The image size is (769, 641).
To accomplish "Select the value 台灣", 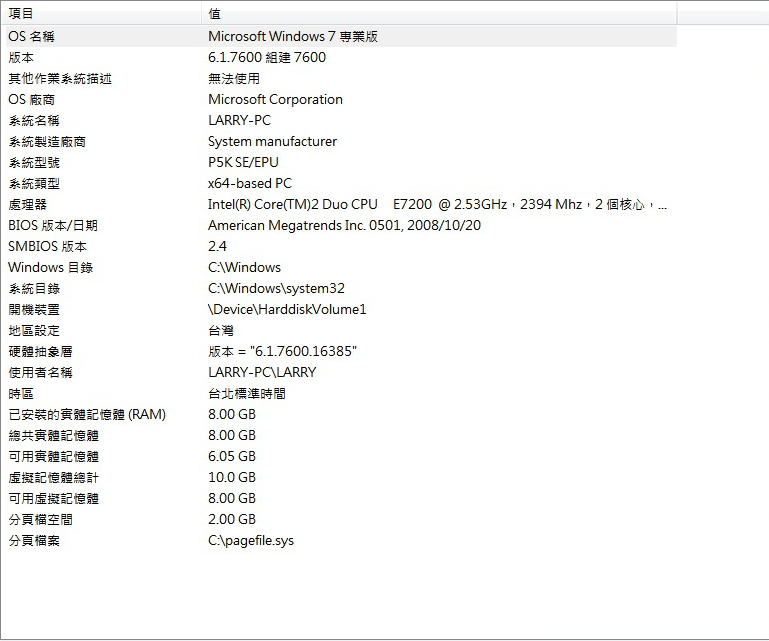I will (221, 331).
